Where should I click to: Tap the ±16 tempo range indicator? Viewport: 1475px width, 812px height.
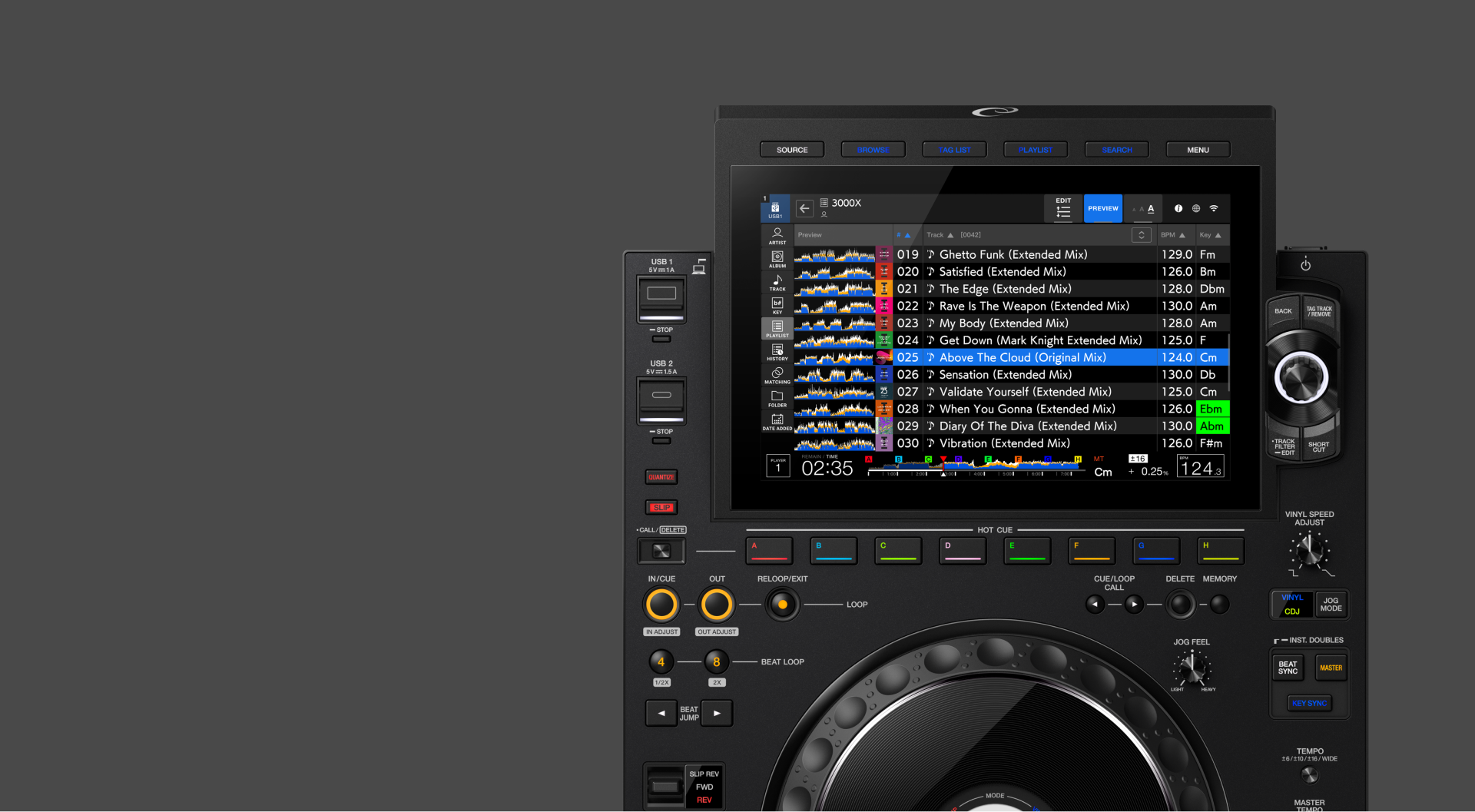pyautogui.click(x=1138, y=459)
